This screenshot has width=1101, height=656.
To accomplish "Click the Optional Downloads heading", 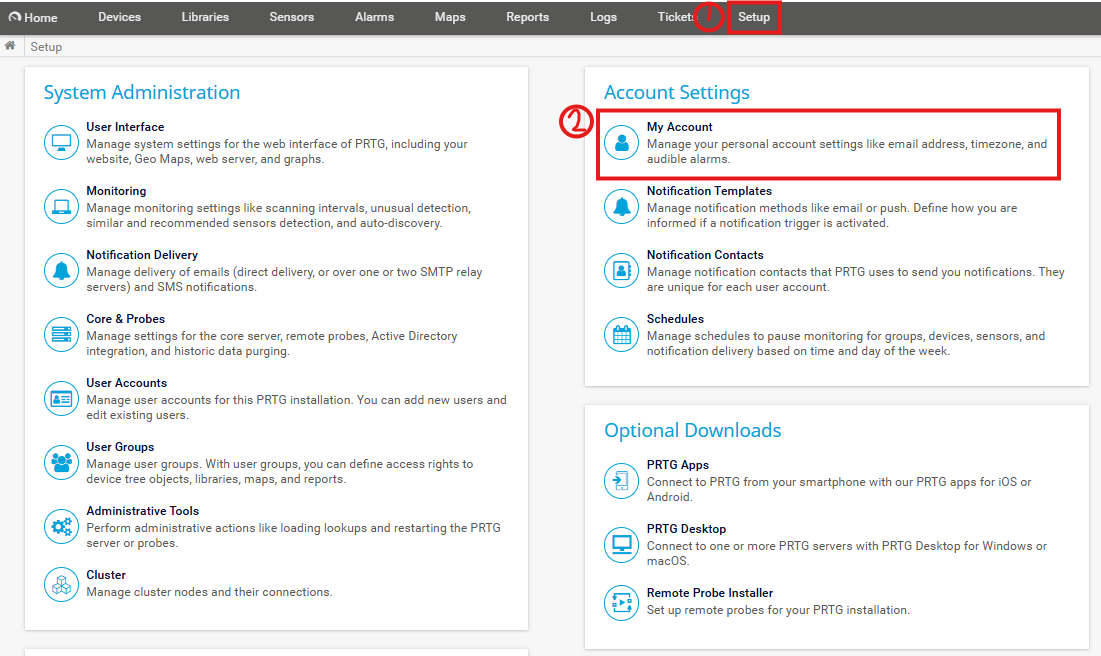I will coord(692,430).
